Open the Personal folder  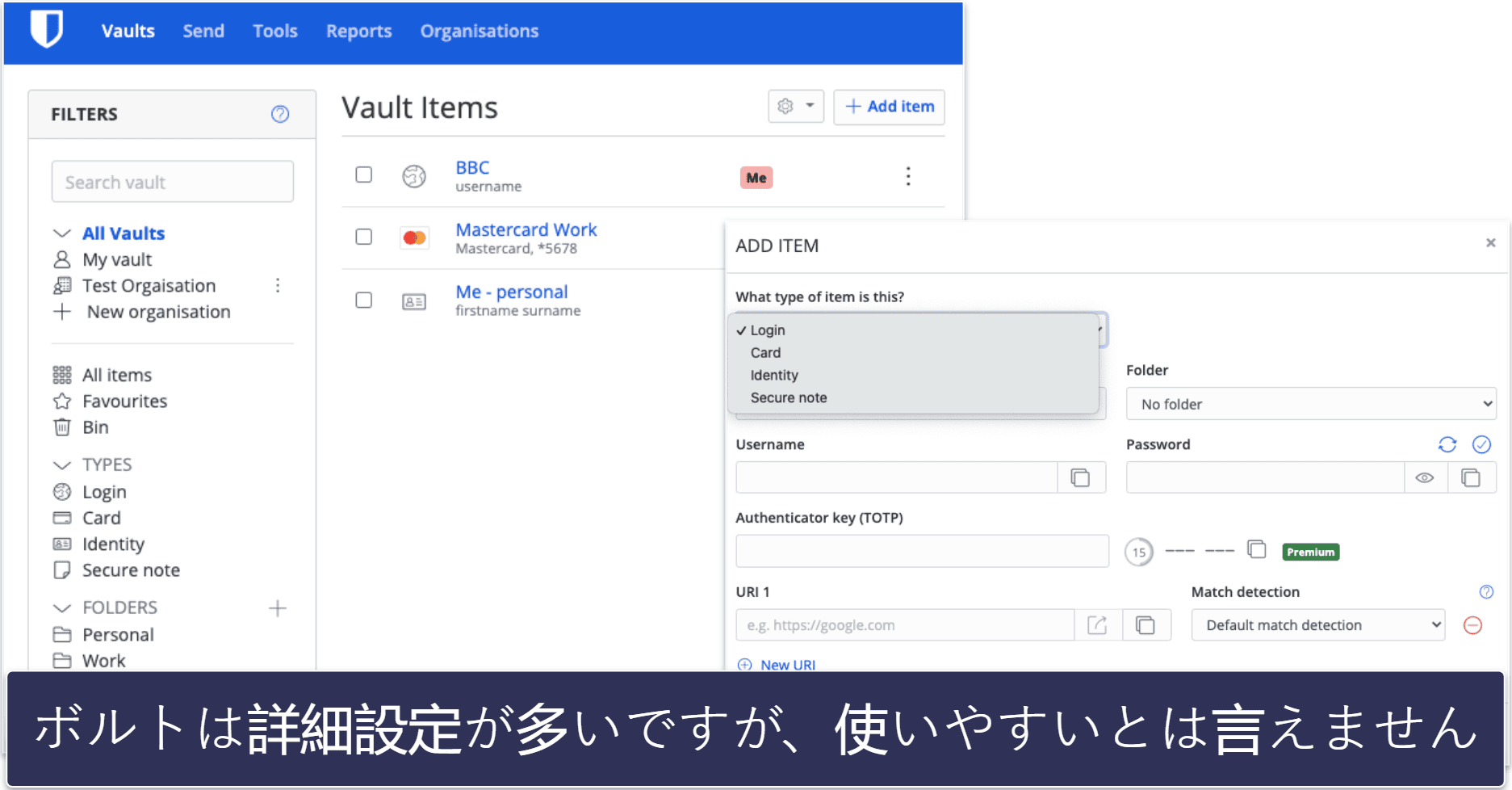coord(118,635)
